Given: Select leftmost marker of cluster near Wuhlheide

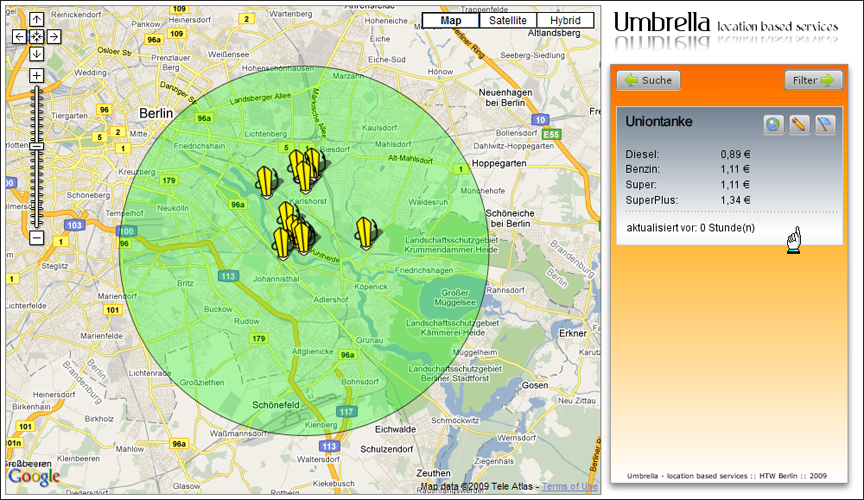Looking at the screenshot, I should [x=282, y=243].
